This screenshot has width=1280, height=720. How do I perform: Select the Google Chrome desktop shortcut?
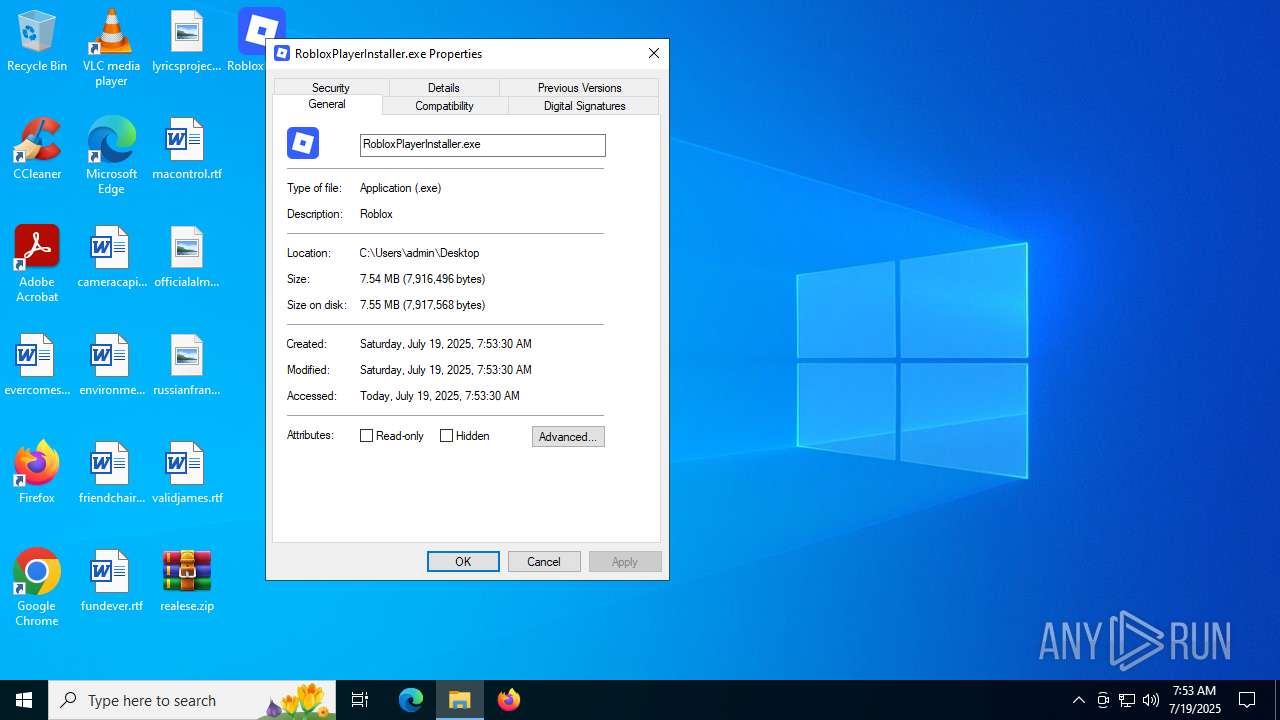[x=37, y=588]
